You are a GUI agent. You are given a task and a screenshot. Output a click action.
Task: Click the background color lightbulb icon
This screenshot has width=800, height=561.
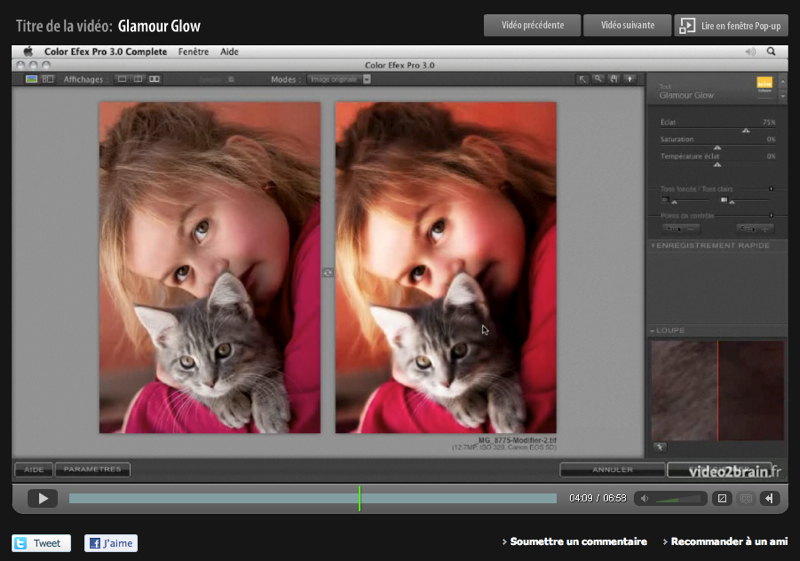pyautogui.click(x=630, y=79)
